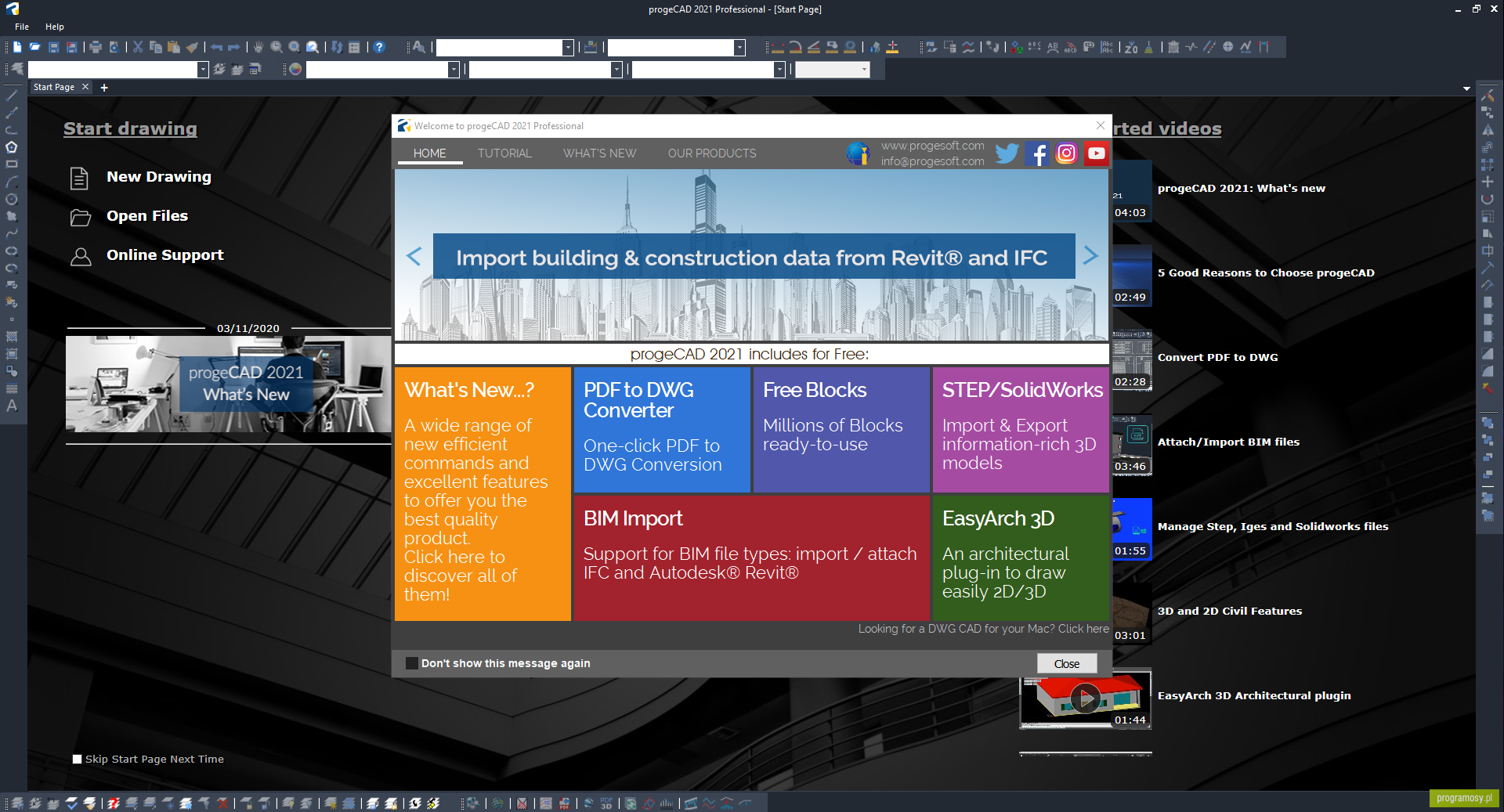
Task: Click the Undo arrow icon
Action: pos(216,47)
